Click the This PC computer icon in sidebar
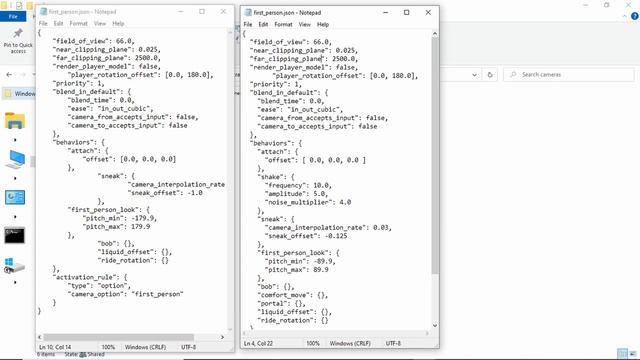 15,159
